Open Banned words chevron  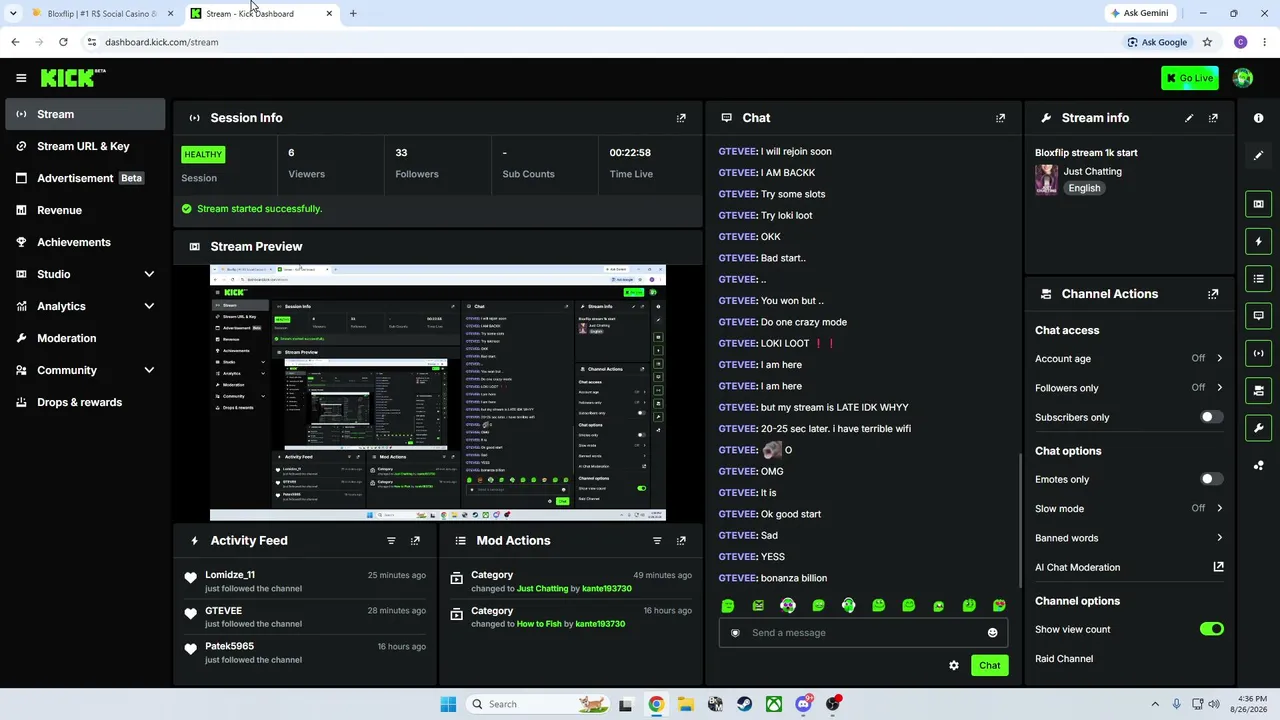[x=1219, y=538]
